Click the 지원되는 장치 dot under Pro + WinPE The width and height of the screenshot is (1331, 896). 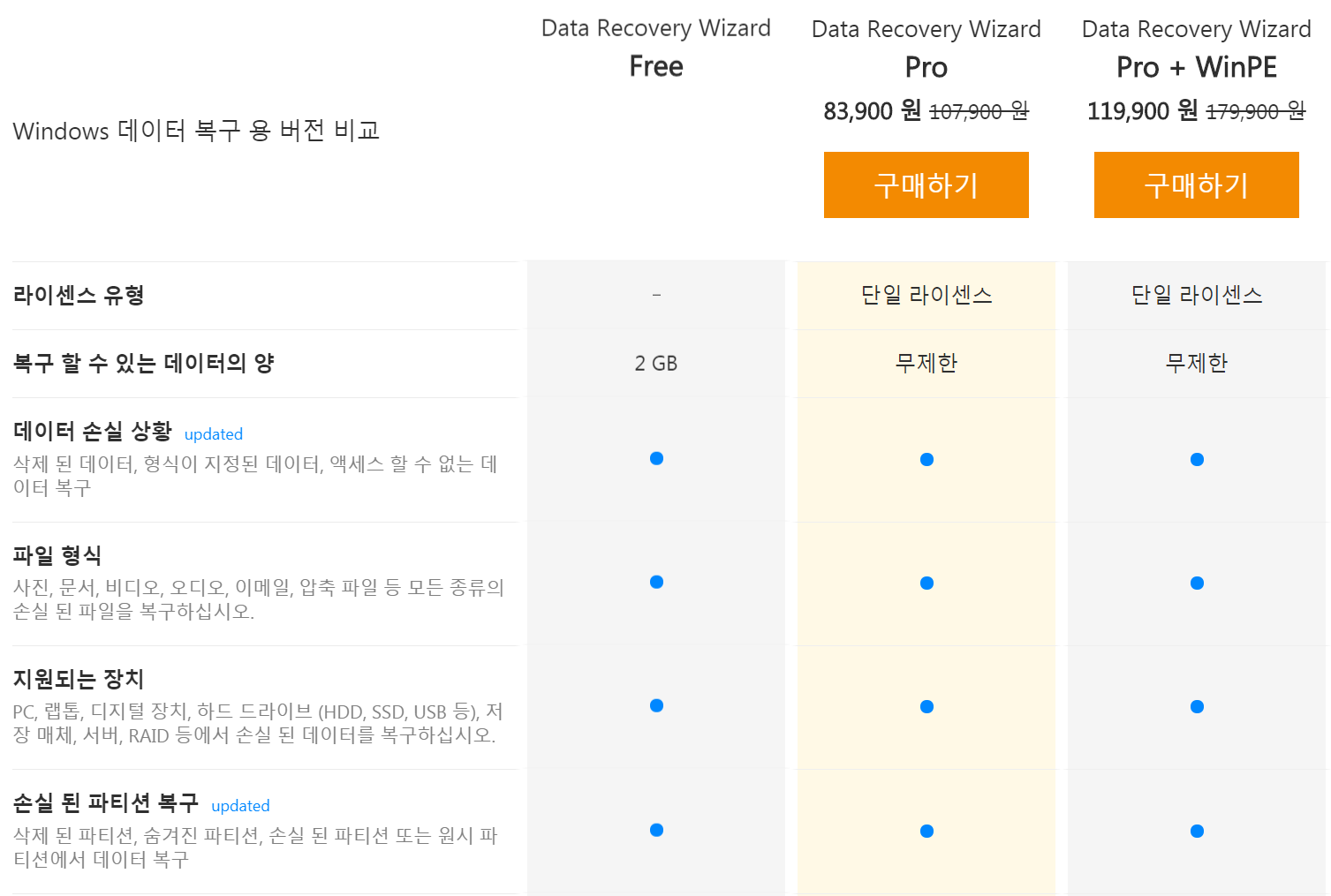(1197, 706)
